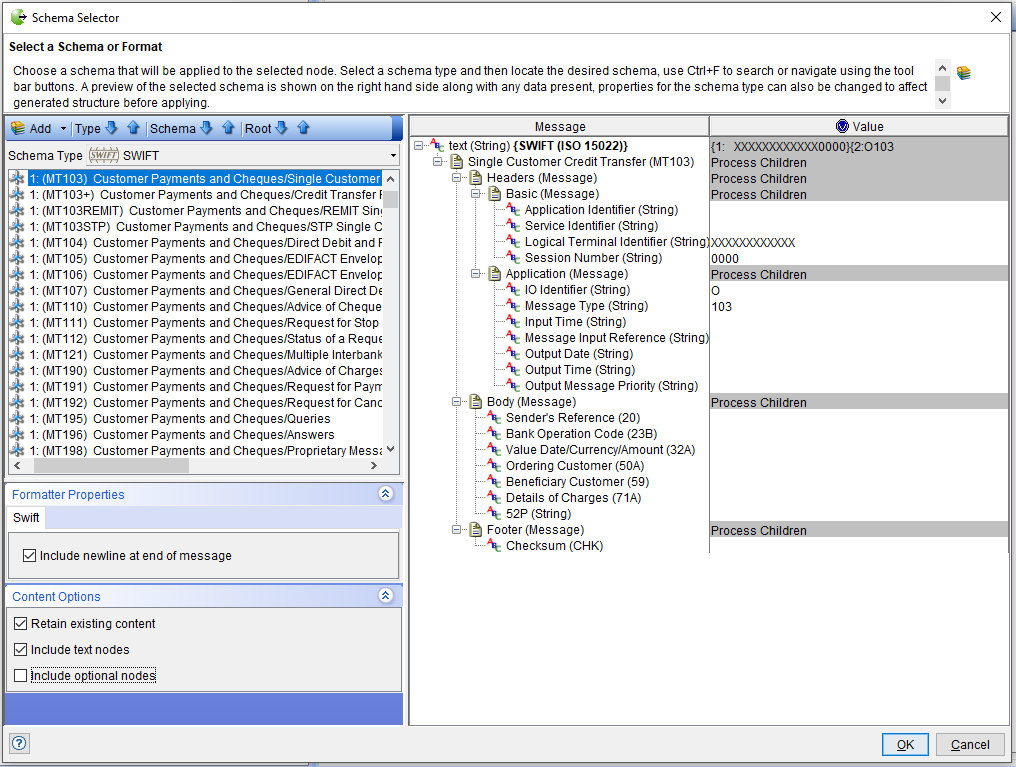
Task: Collapse the Body (Message) tree node
Action: [457, 402]
